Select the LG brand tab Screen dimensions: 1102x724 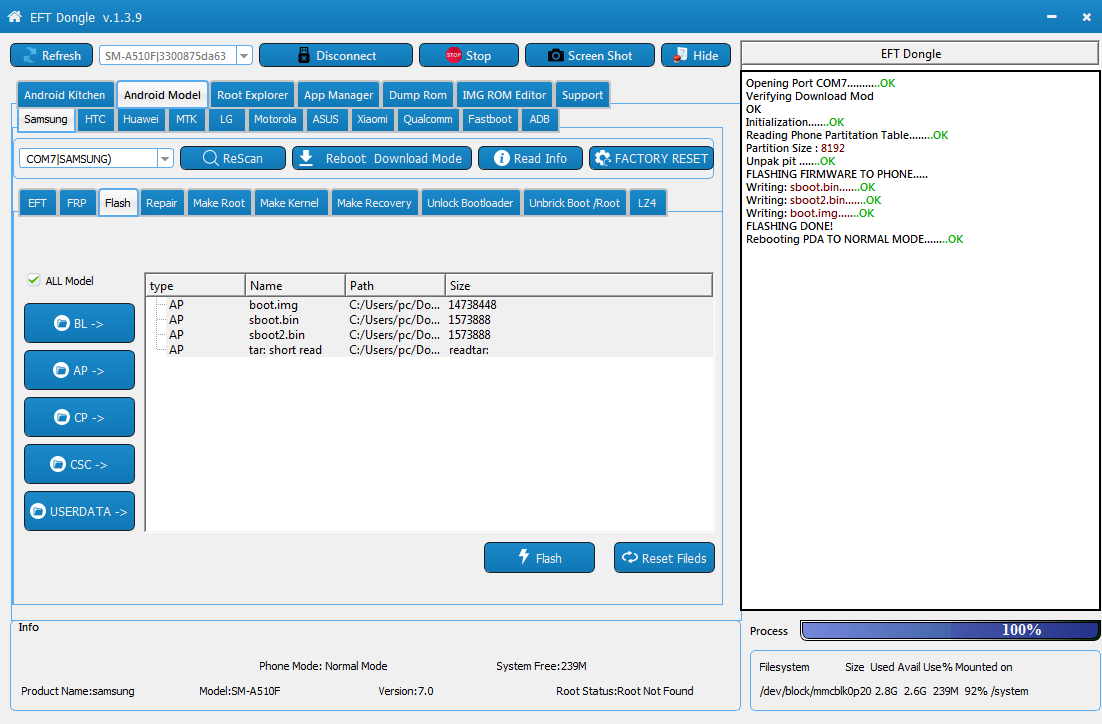pyautogui.click(x=226, y=119)
